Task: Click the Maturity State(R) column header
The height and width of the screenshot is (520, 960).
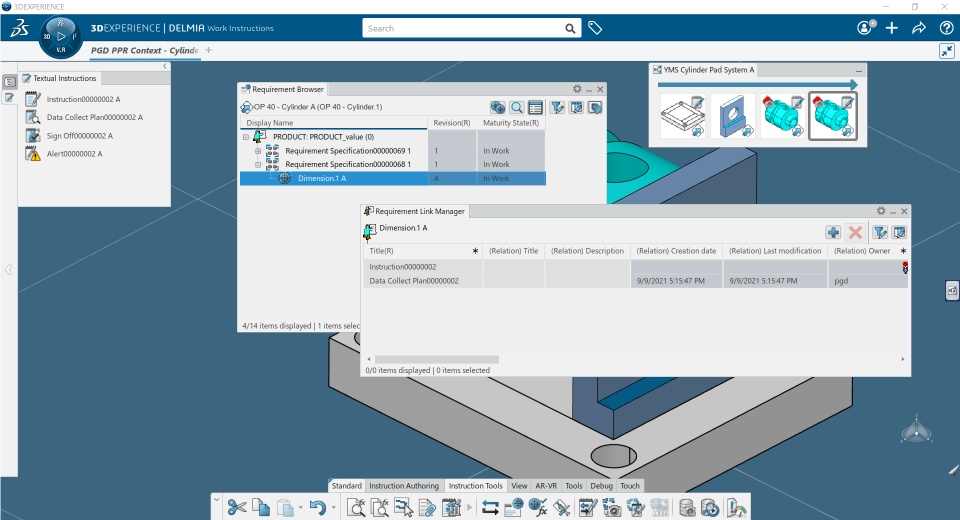Action: tap(511, 122)
